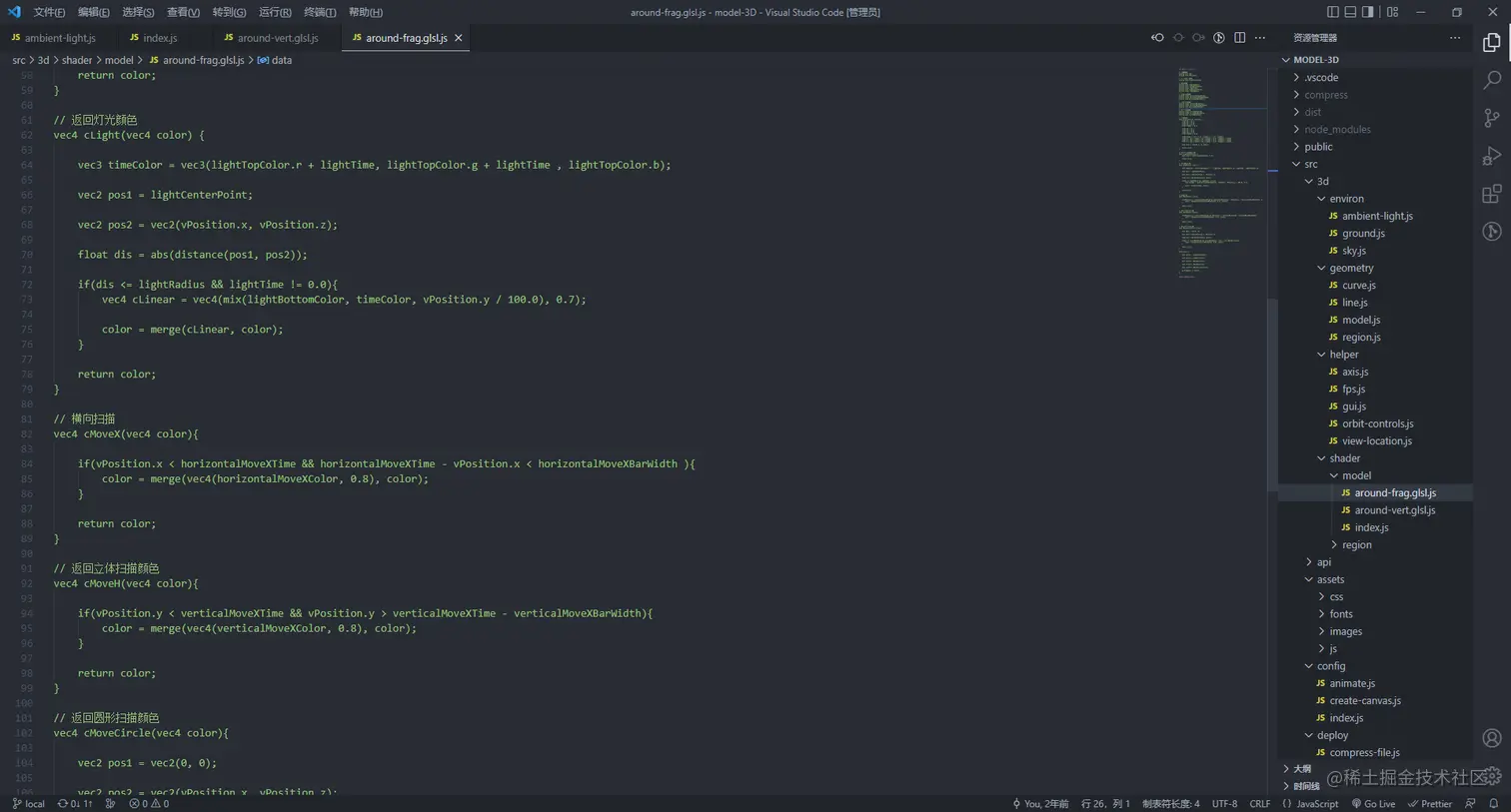The height and width of the screenshot is (812, 1511).
Task: Toggle the bottom panel layout button
Action: (1350, 12)
